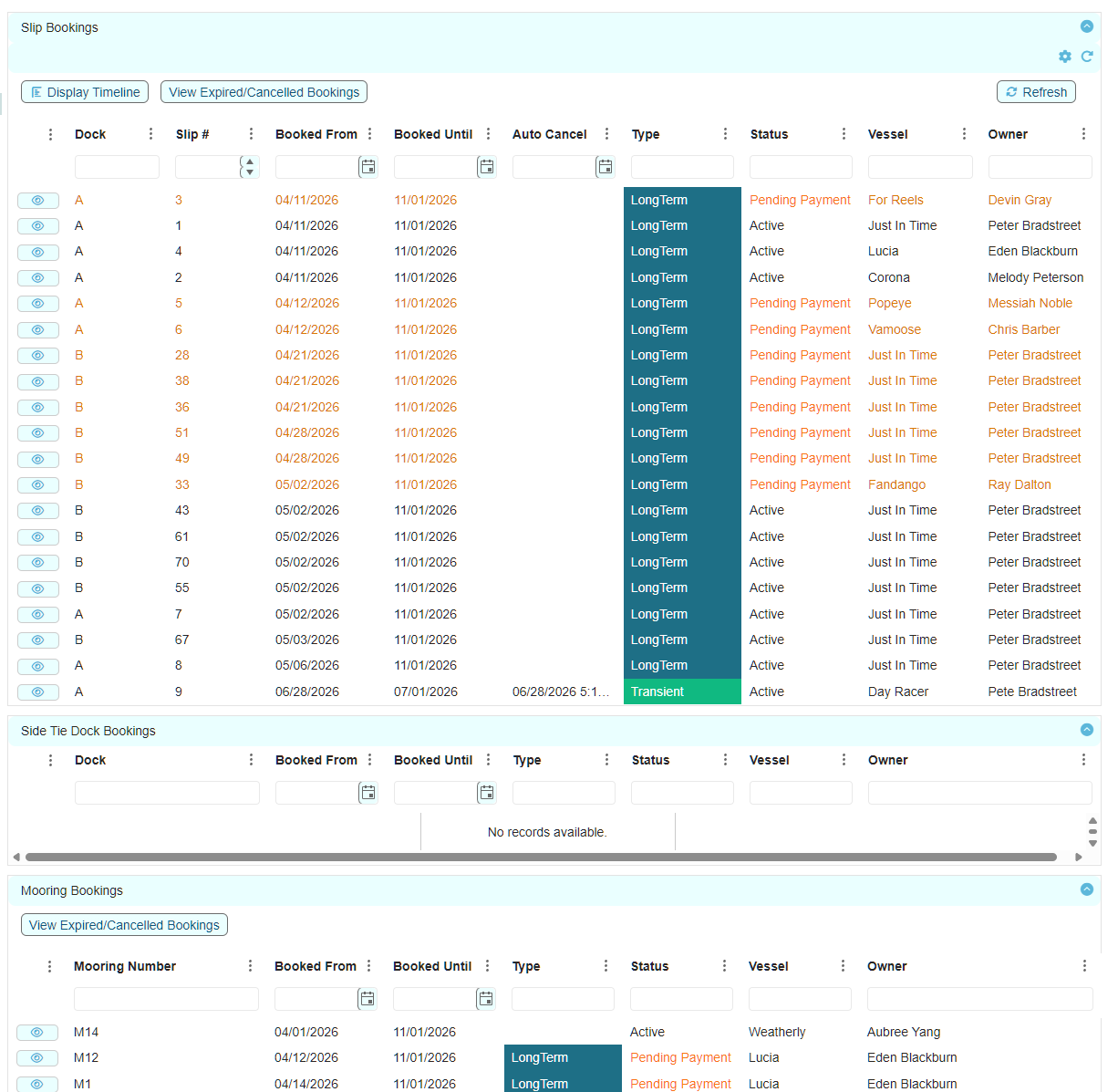This screenshot has height=1092, width=1118.
Task: Click the Side Tie horizontal scrollbar
Action: click(x=541, y=857)
